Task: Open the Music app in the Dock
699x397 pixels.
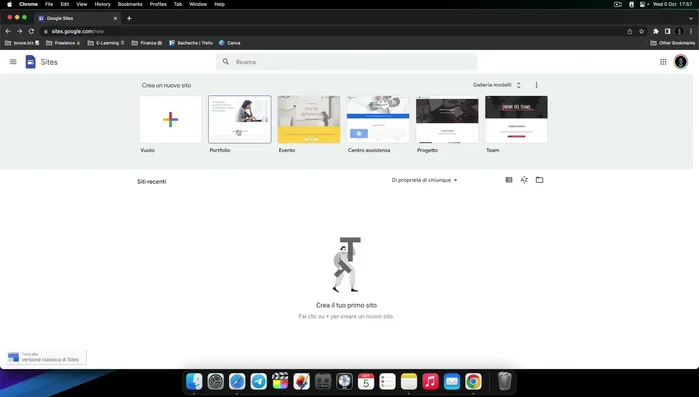Action: tap(430, 382)
